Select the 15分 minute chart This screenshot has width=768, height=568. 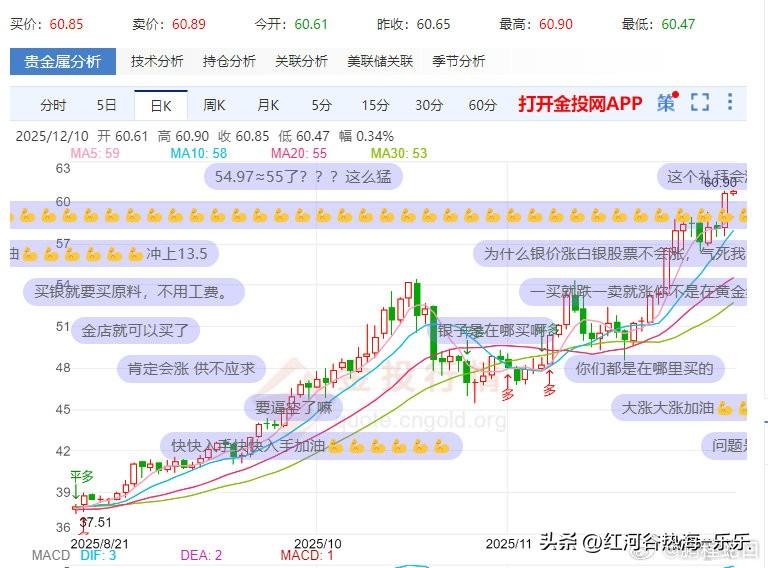[x=375, y=105]
